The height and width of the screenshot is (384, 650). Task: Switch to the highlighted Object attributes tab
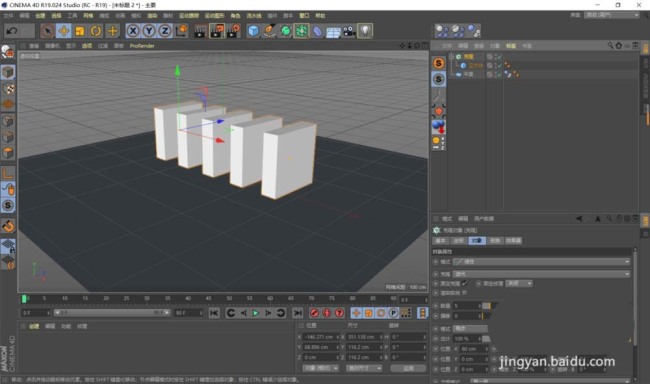coord(477,241)
